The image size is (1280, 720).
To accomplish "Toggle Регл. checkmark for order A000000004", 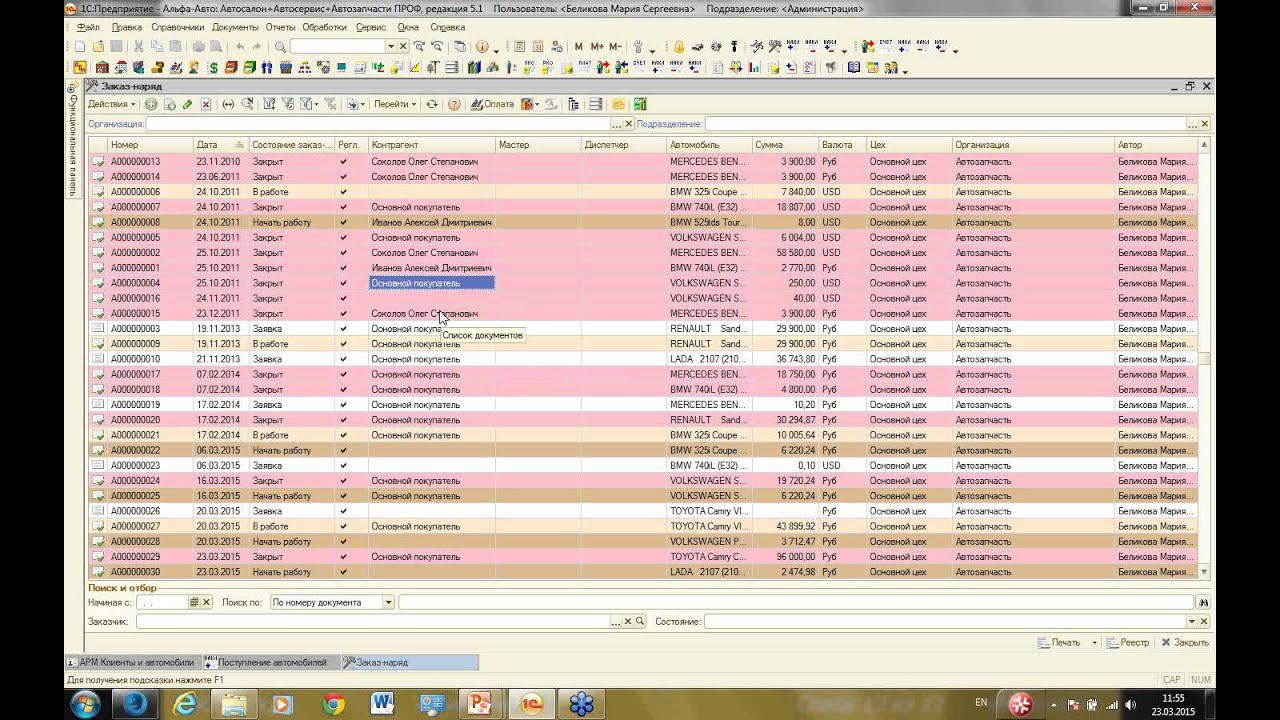I will click(343, 283).
